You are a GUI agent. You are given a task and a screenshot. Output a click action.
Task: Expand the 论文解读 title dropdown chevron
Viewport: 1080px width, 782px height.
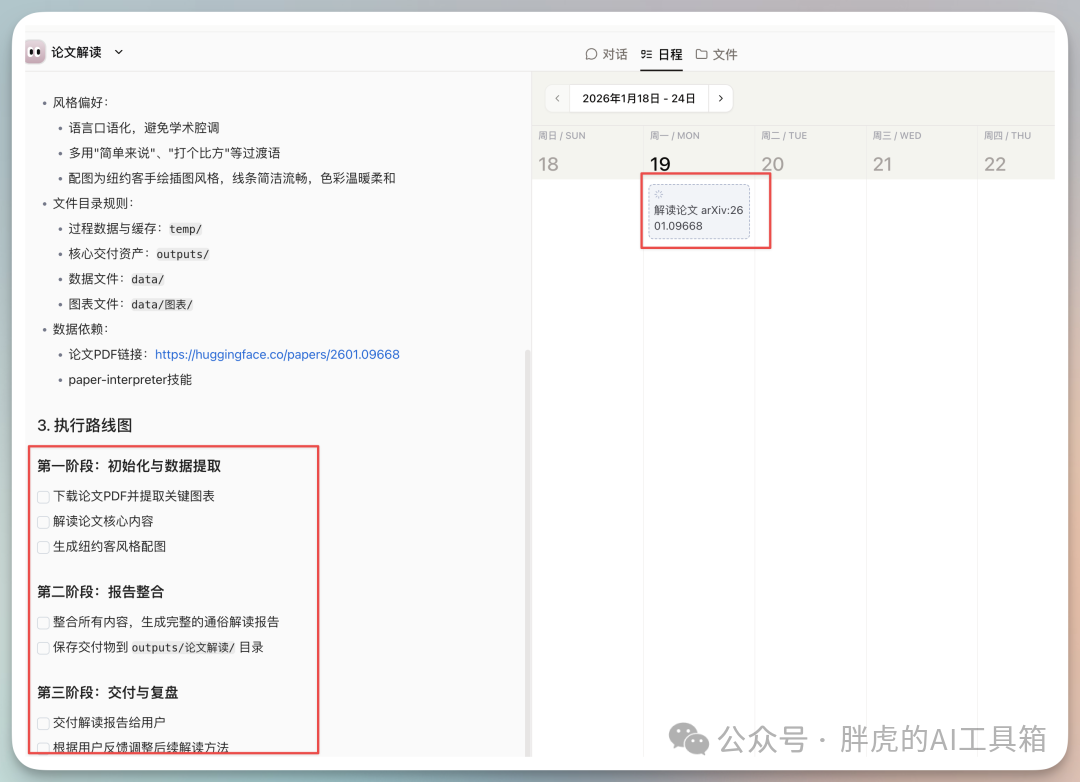[119, 52]
